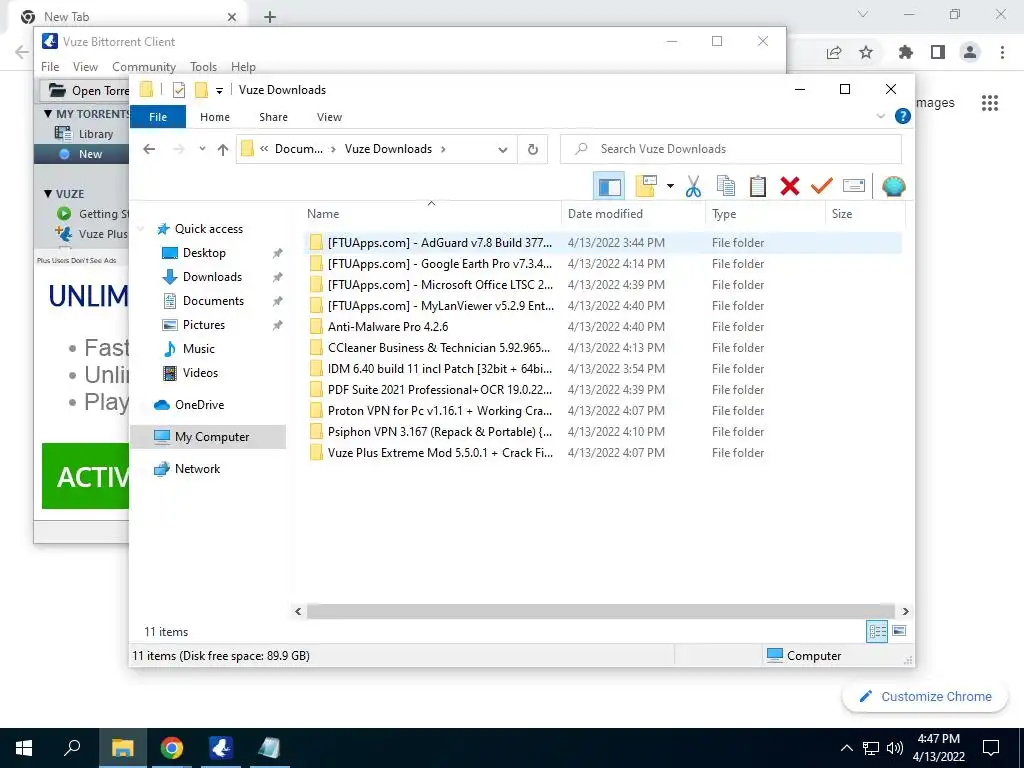Toggle the Quick Access Toolbar properties checkmark icon

(x=179, y=90)
